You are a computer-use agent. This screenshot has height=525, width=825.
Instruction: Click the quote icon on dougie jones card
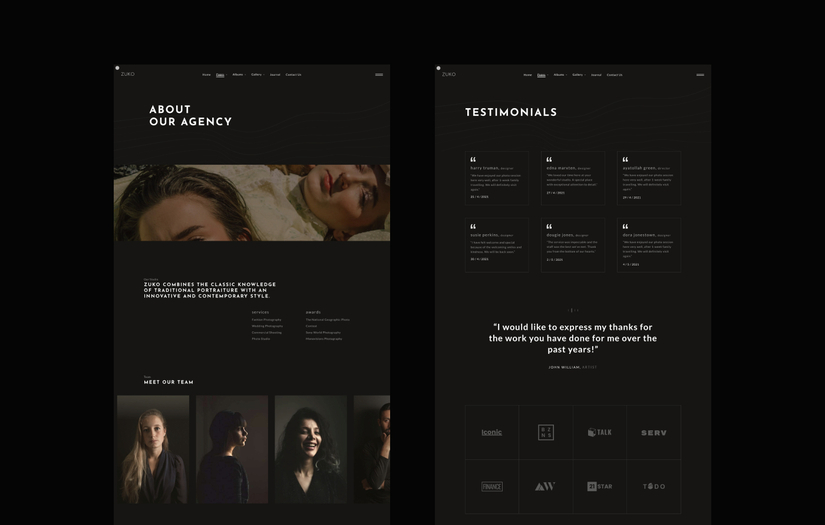(549, 227)
